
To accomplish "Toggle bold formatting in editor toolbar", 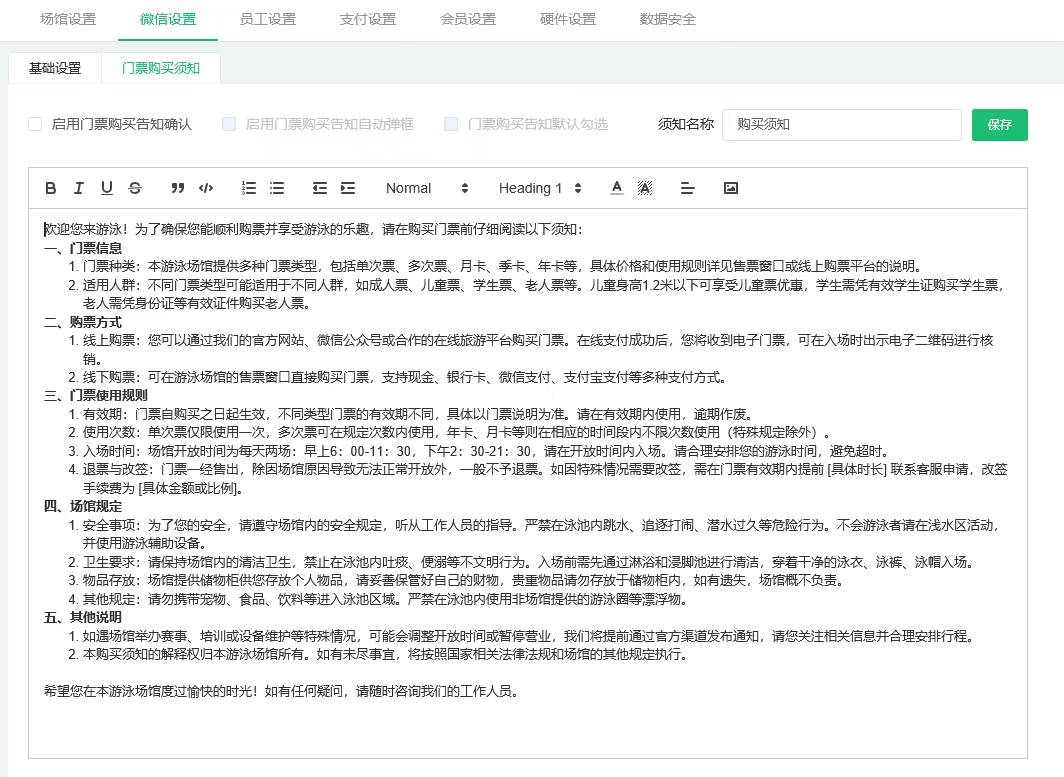I will (51, 188).
